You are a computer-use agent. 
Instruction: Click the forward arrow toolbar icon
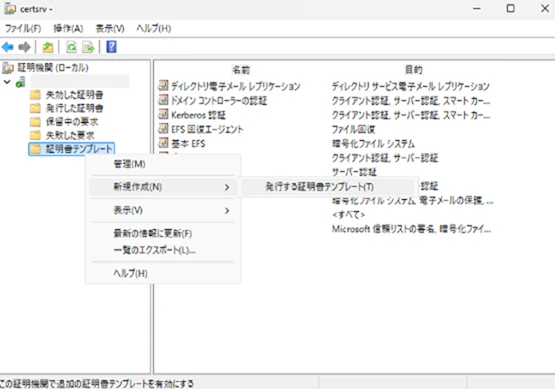[24, 47]
